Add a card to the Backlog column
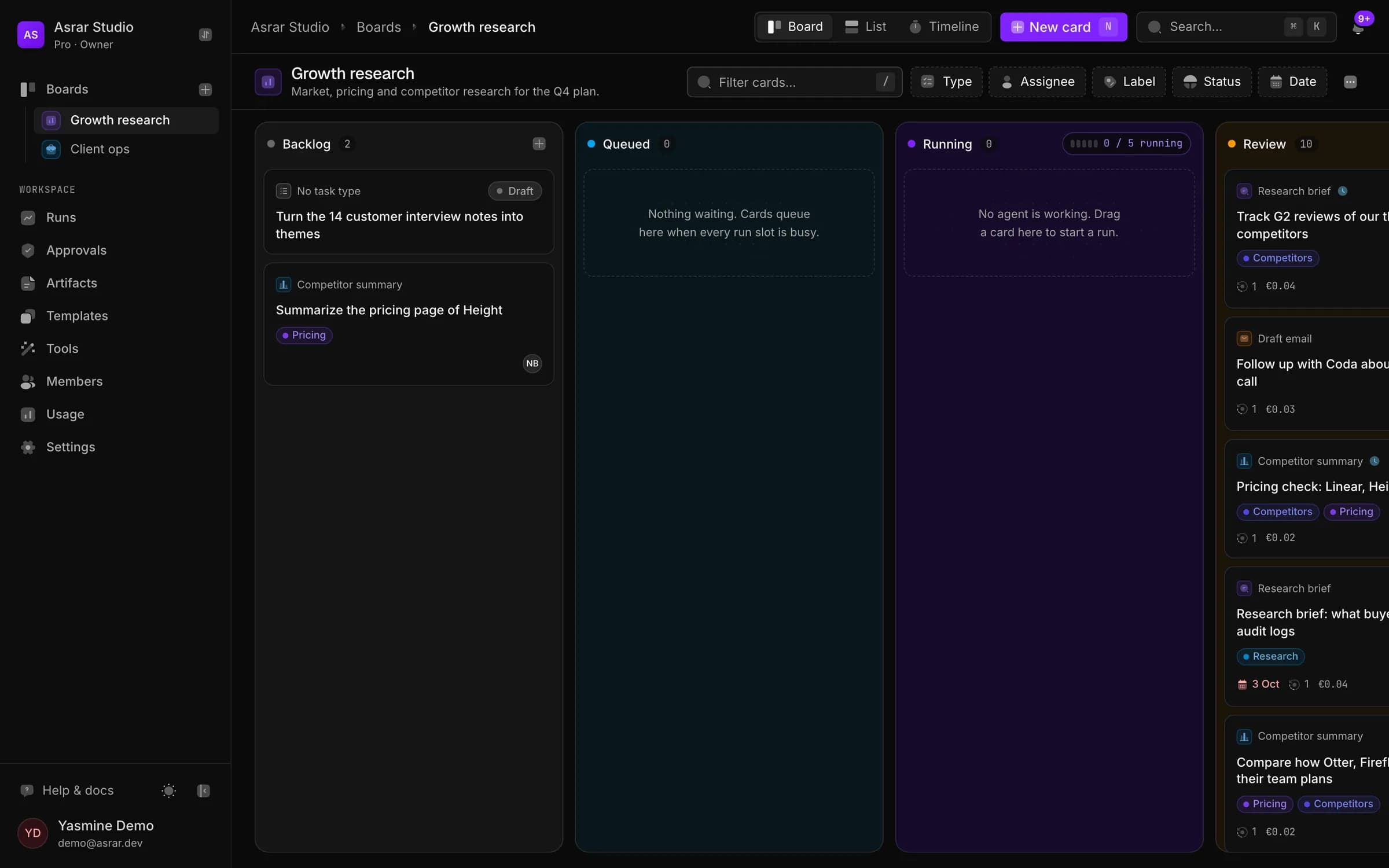The image size is (1389, 868). coord(539,144)
